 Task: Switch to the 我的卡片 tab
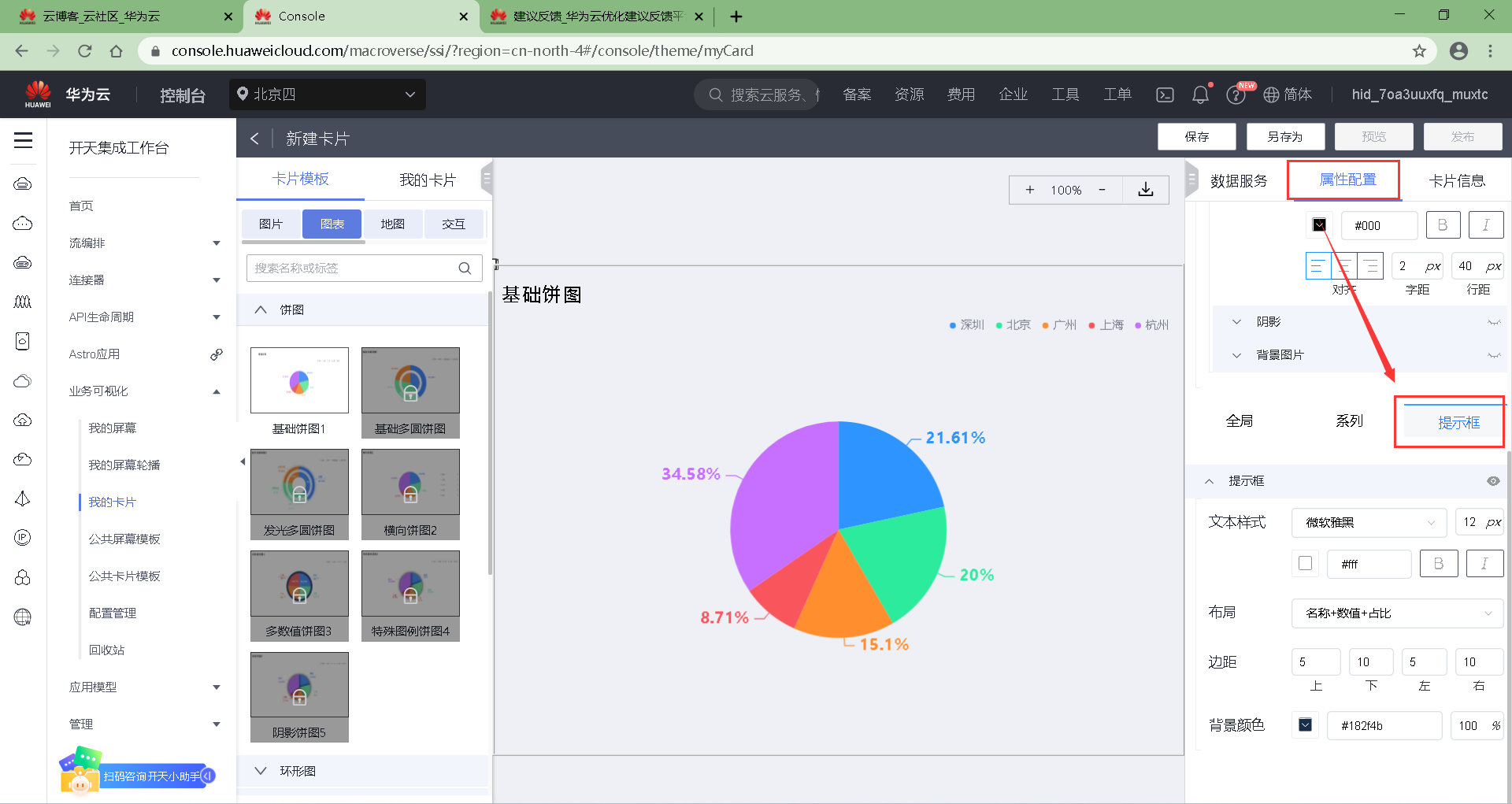(x=428, y=180)
